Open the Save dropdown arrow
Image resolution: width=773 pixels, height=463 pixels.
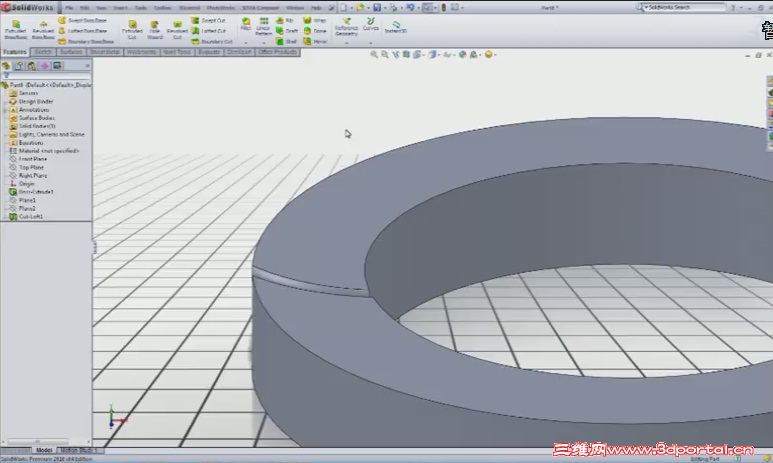tap(384, 8)
